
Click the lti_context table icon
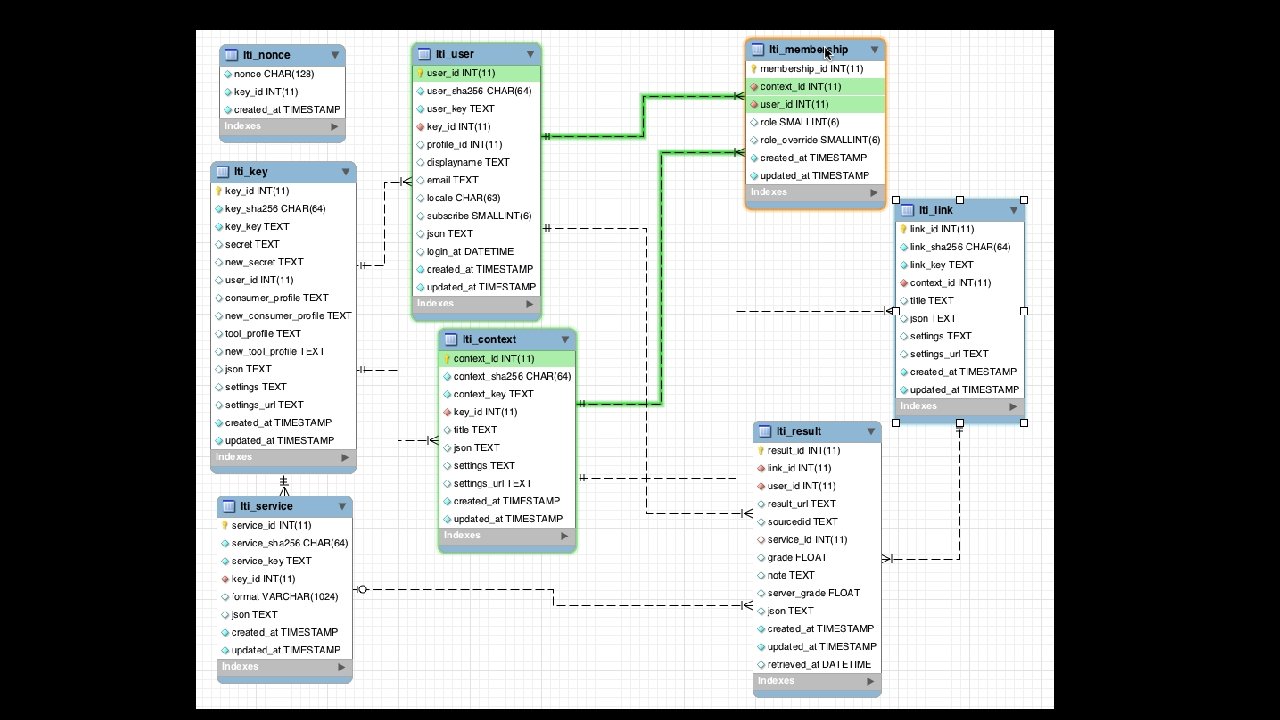451,340
